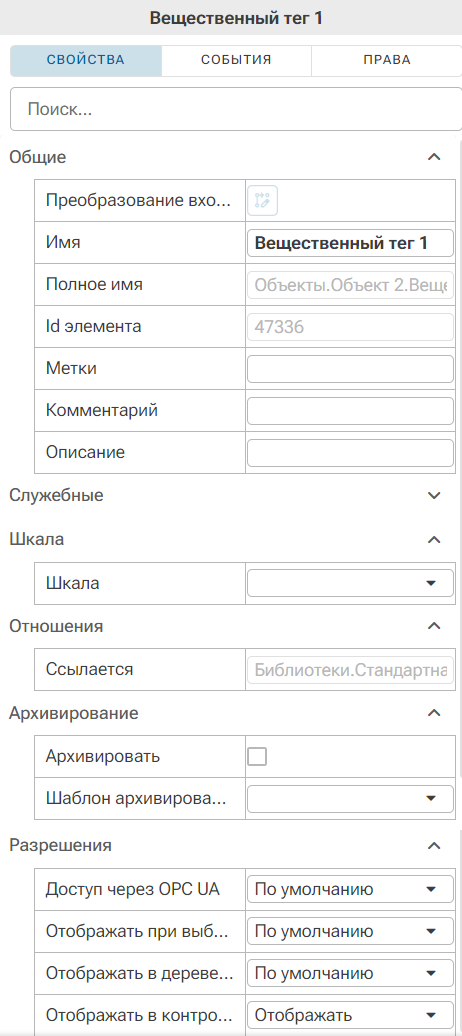Image resolution: width=462 pixels, height=1036 pixels.
Task: Collapse the Шкала section chevron
Action: (x=434, y=539)
